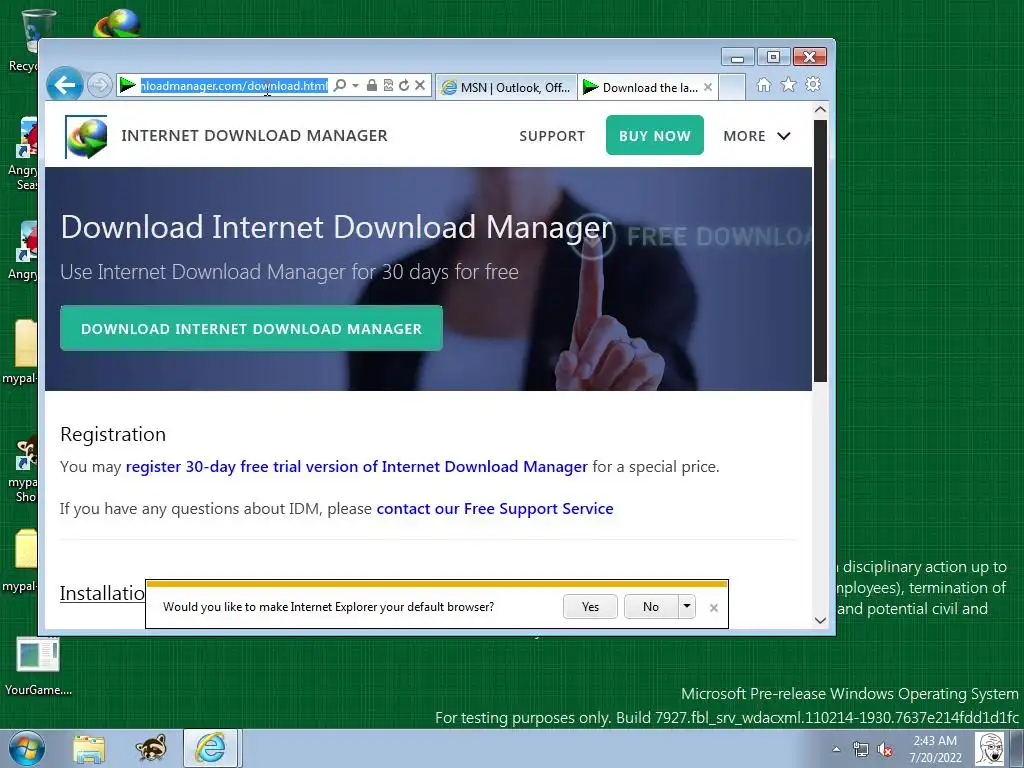Open the mypal Sho desktop shortcut
The height and width of the screenshot is (768, 1024).
click(x=24, y=469)
